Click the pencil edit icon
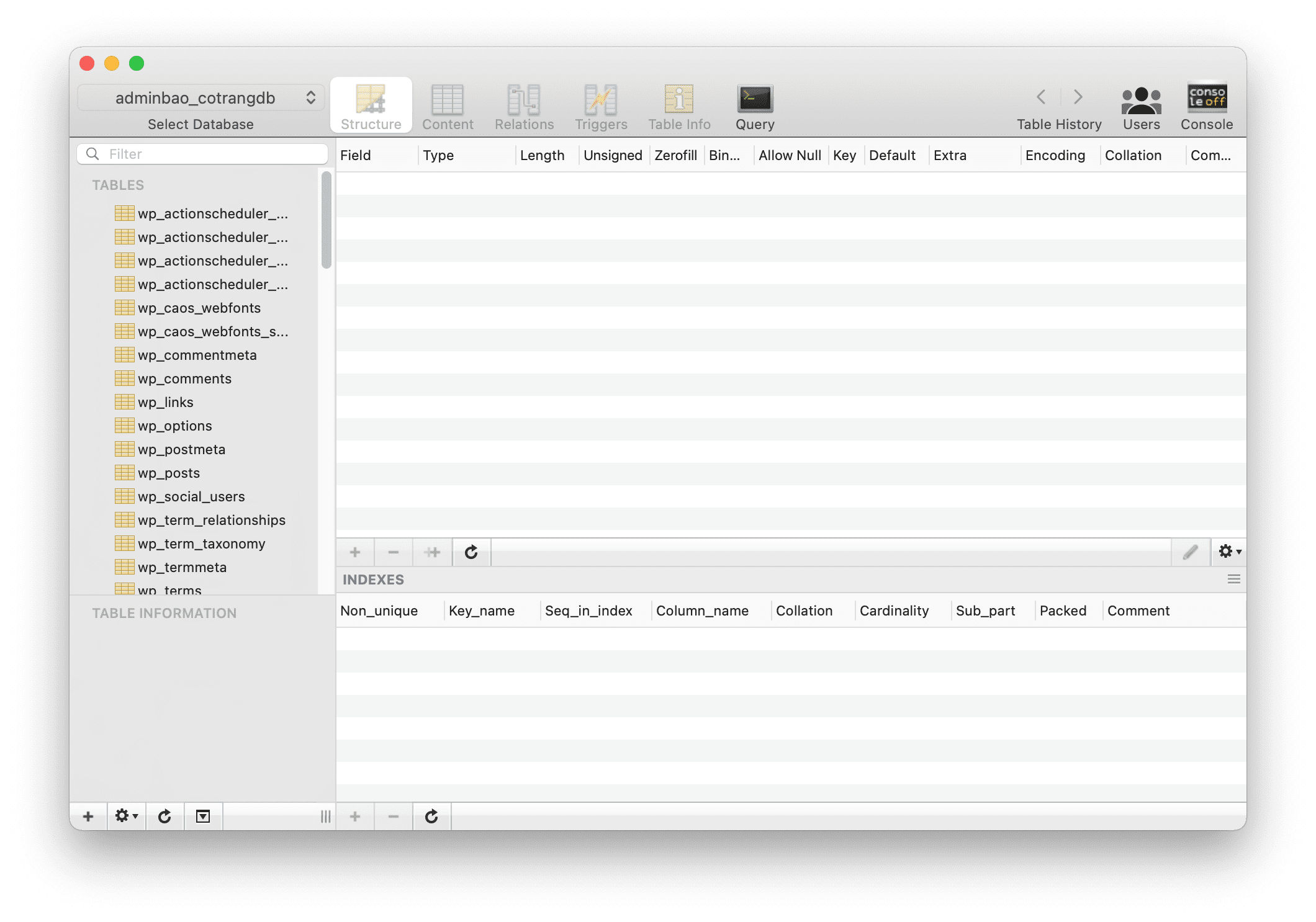The height and width of the screenshot is (922, 1316). click(x=1190, y=552)
